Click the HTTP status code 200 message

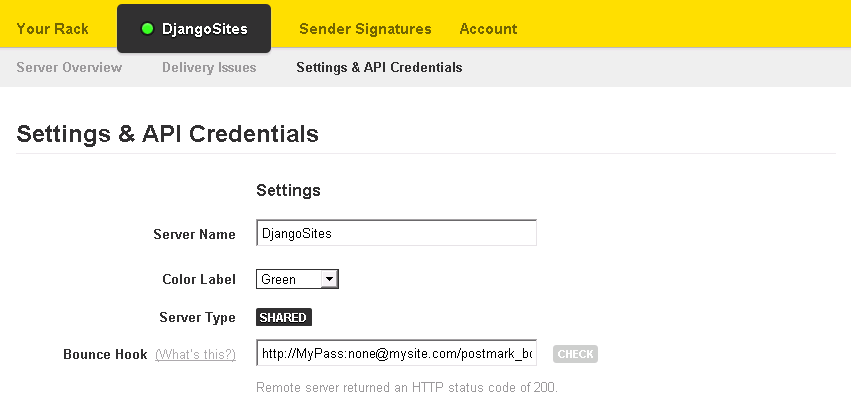click(406, 387)
